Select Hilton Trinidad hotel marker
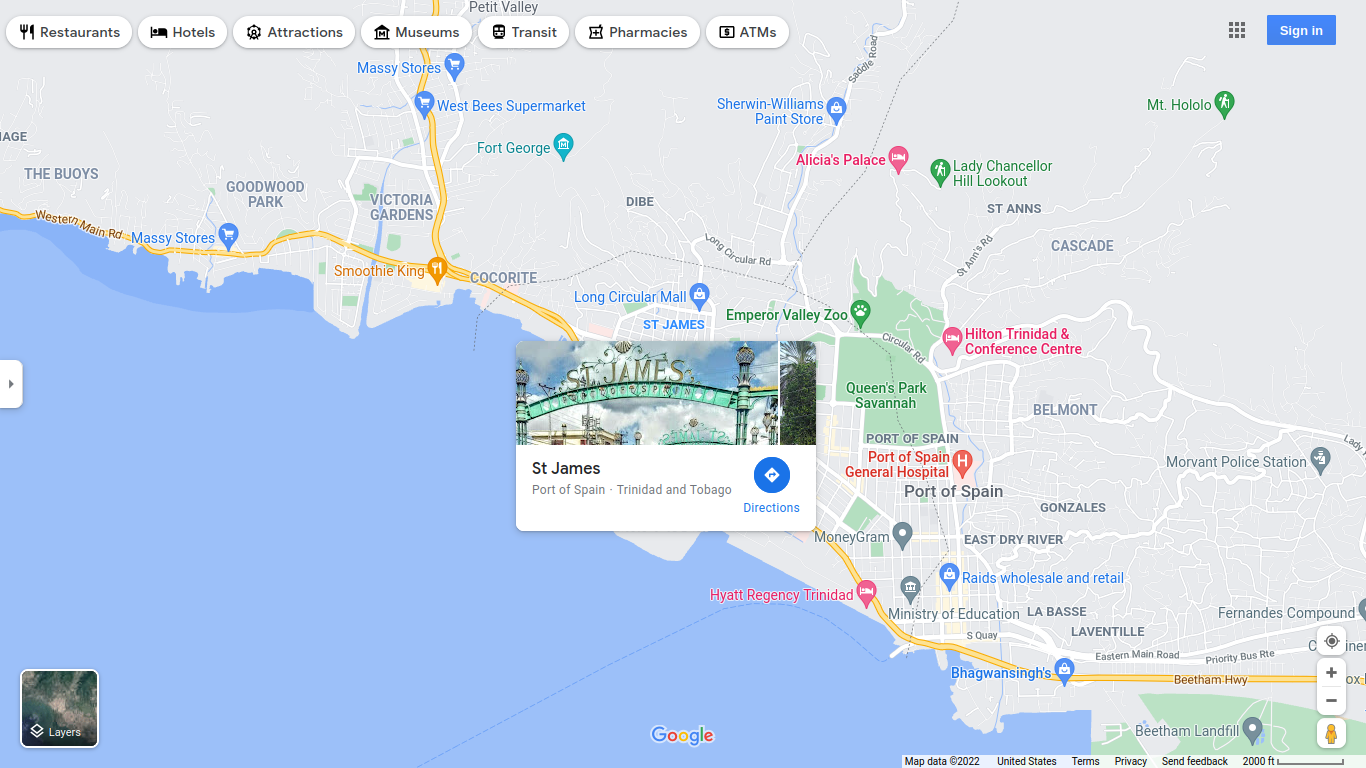1366x768 pixels. coord(953,340)
